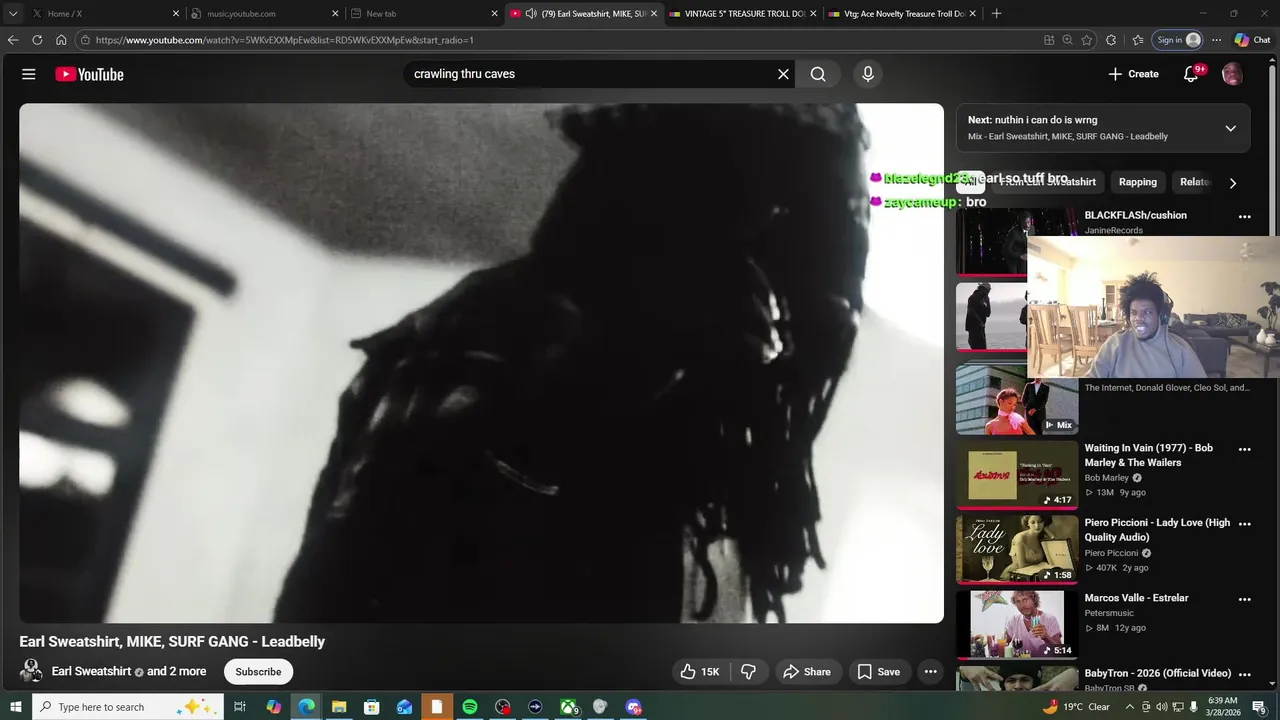Open Task View on the taskbar

click(240, 707)
